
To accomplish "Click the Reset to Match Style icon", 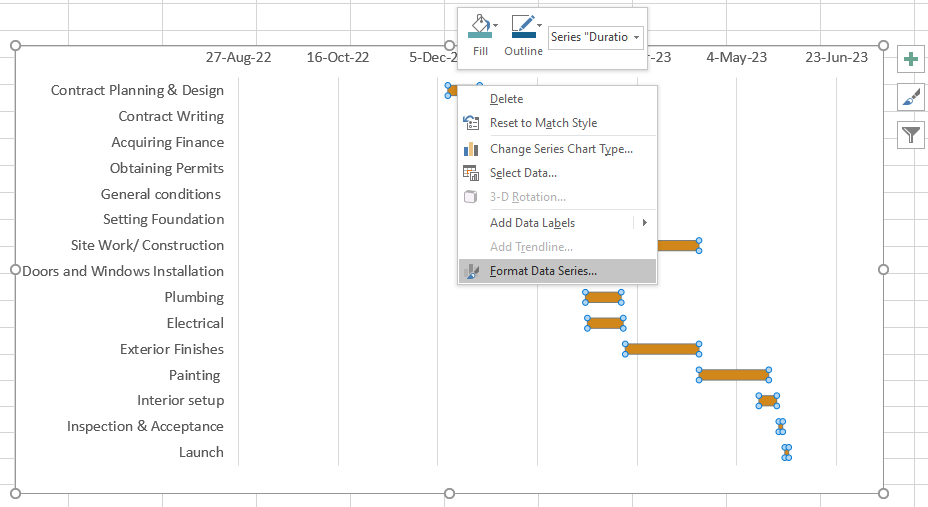I will click(x=471, y=123).
